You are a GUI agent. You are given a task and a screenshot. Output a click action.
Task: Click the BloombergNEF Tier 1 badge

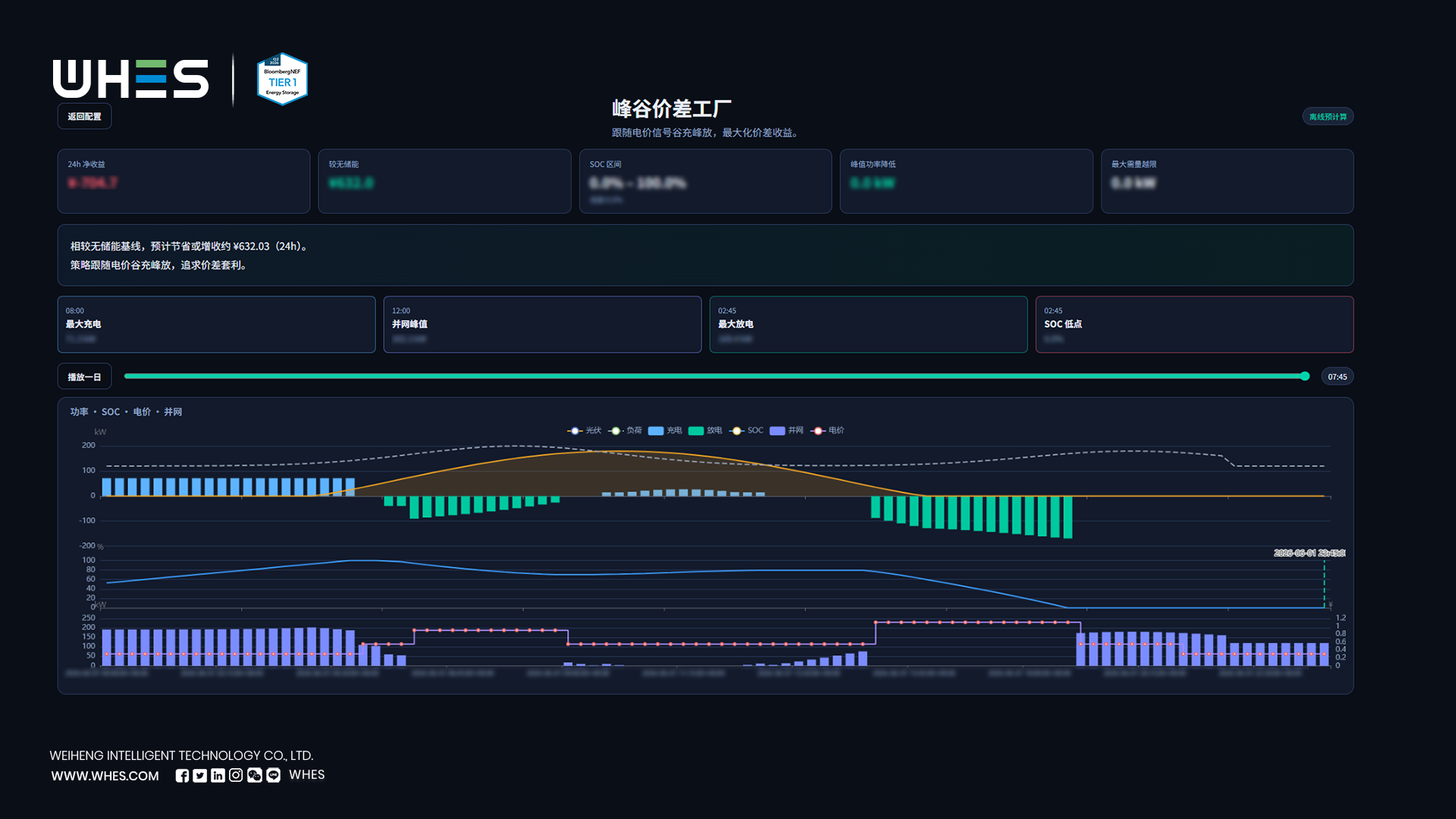click(282, 79)
